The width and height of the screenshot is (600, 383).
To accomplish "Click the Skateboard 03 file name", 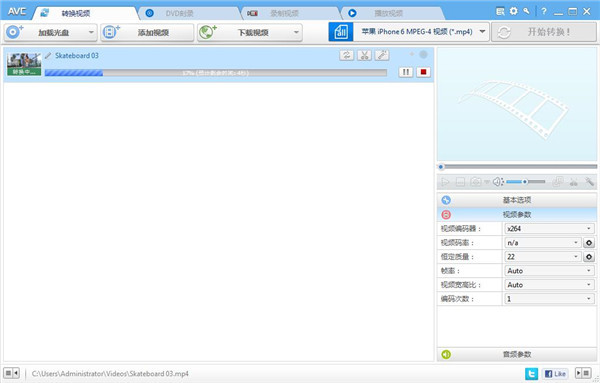I will pos(77,56).
